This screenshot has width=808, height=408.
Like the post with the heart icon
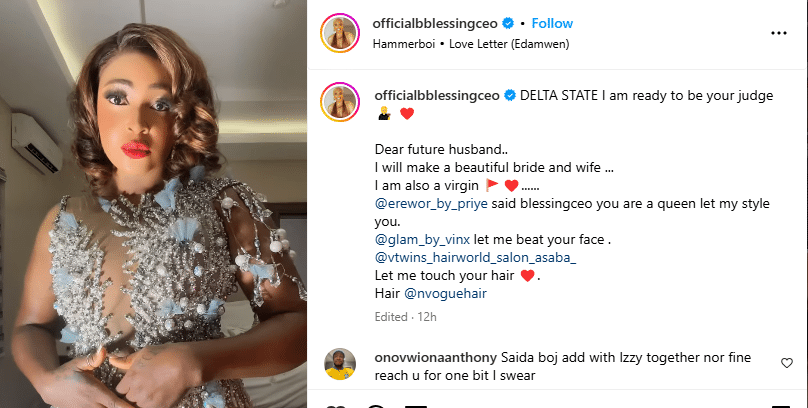coord(338,405)
